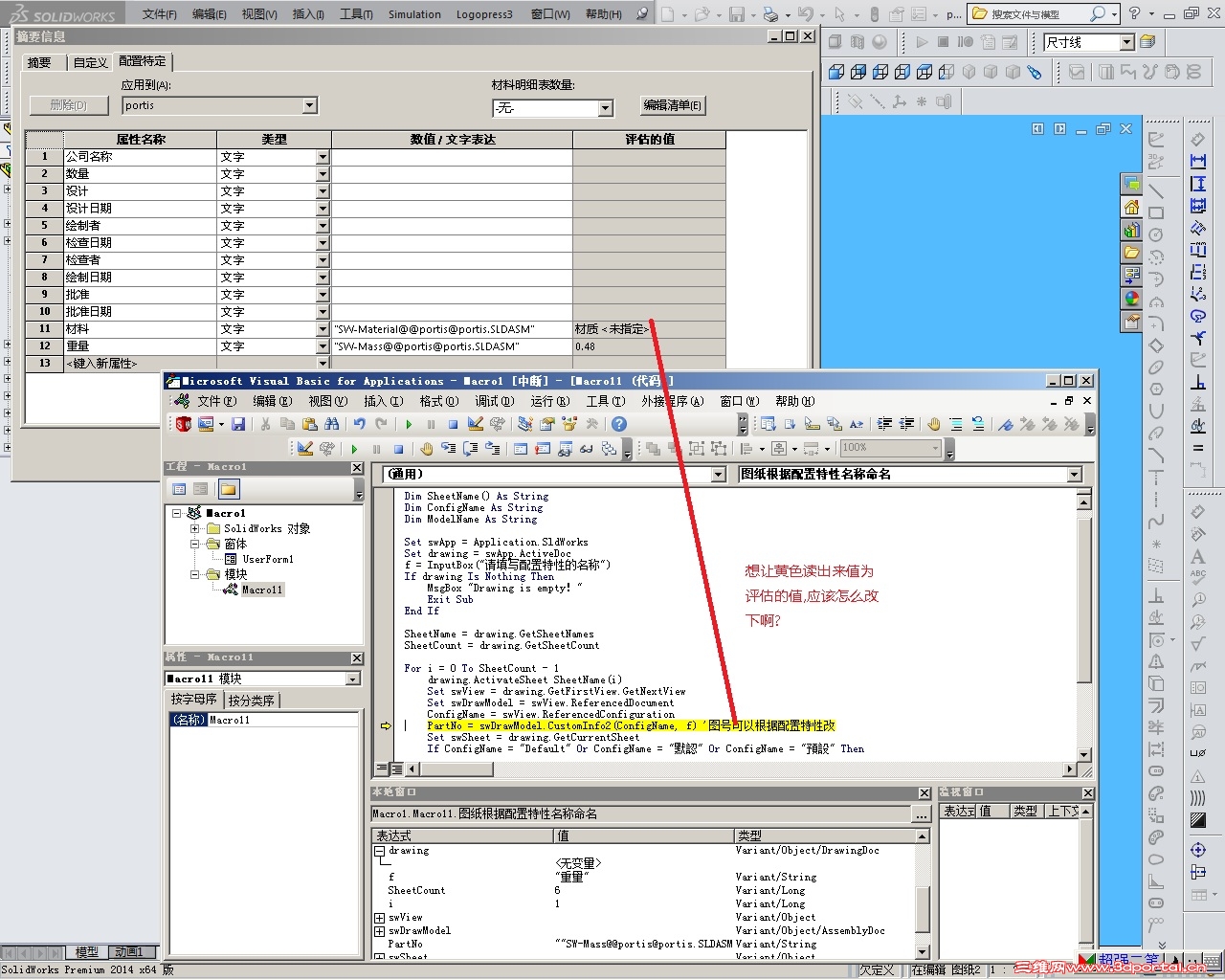Open the appearances color ball in the task pane
1225x980 pixels.
1131,299
